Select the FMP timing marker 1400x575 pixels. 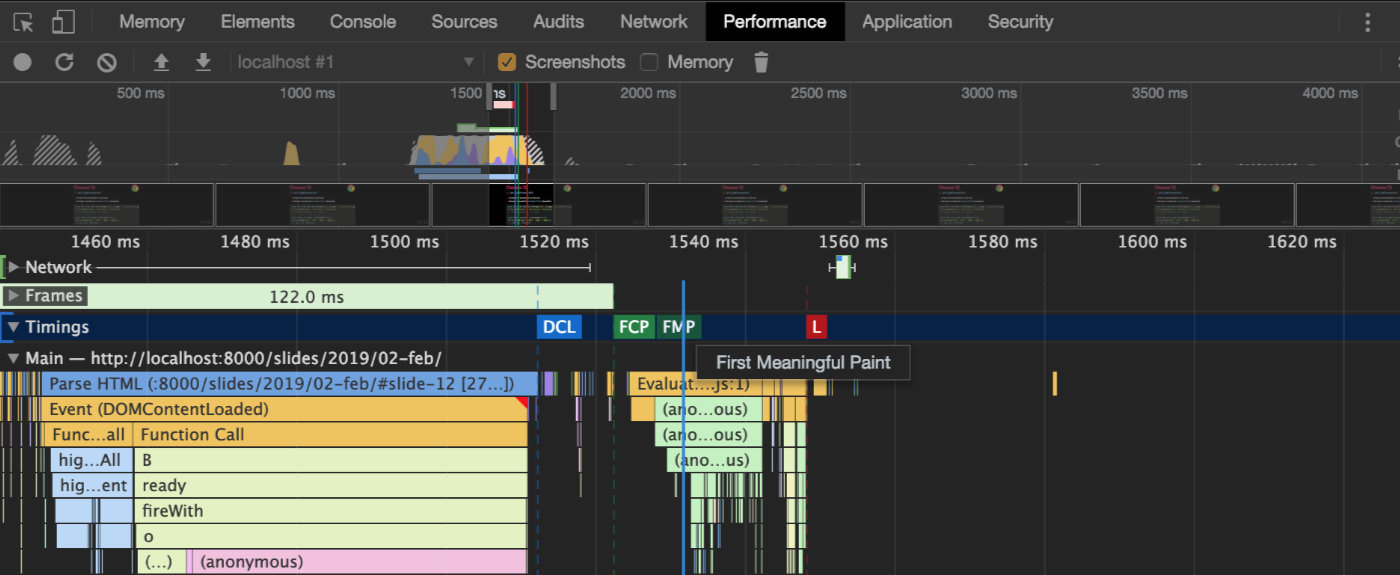point(679,327)
